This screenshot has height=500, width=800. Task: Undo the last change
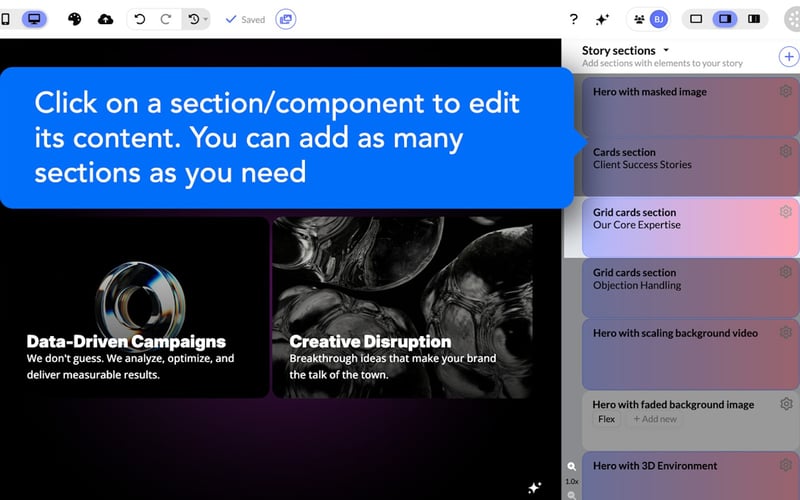tap(140, 19)
